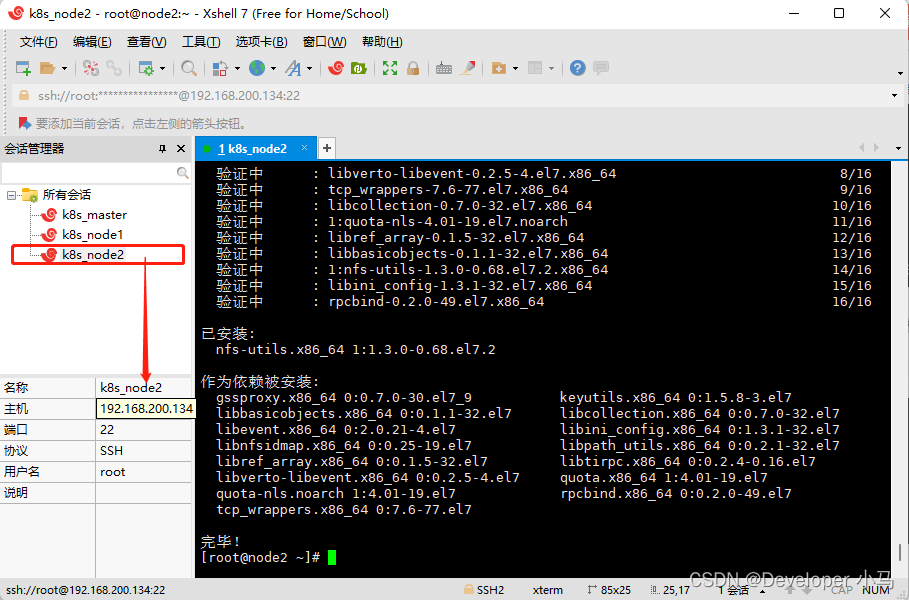The width and height of the screenshot is (909, 600).
Task: Open the dropdown beside the Open folder icon
Action: coord(64,68)
